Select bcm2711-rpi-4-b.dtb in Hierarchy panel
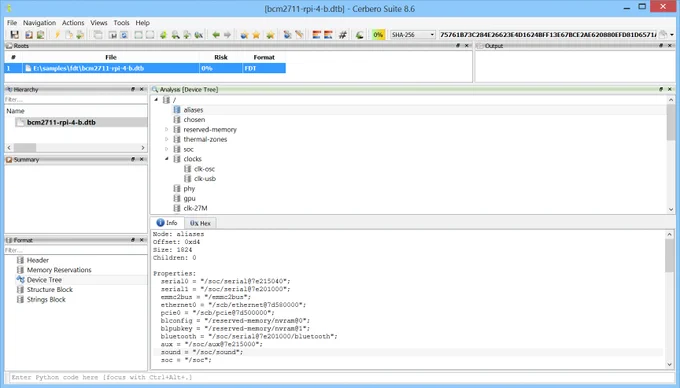680x388 pixels. (x=61, y=122)
